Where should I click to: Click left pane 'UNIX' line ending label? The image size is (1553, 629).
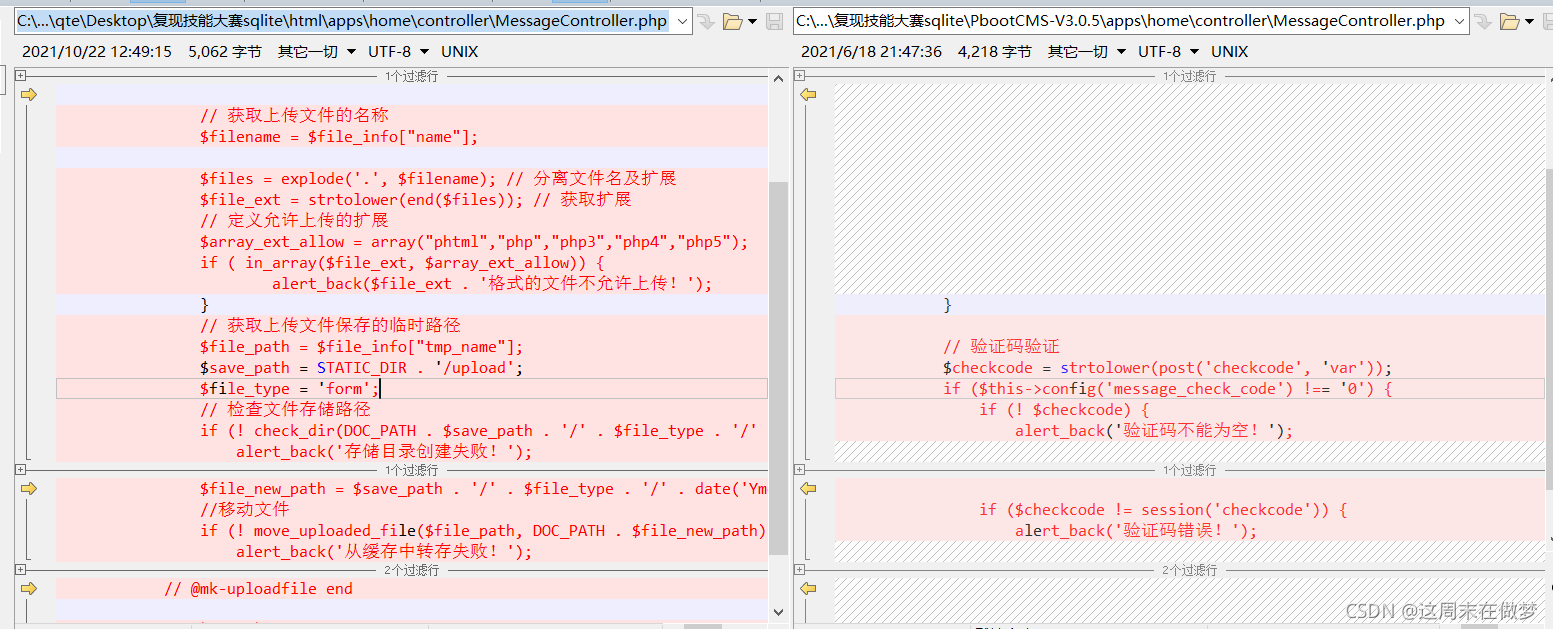[x=460, y=51]
